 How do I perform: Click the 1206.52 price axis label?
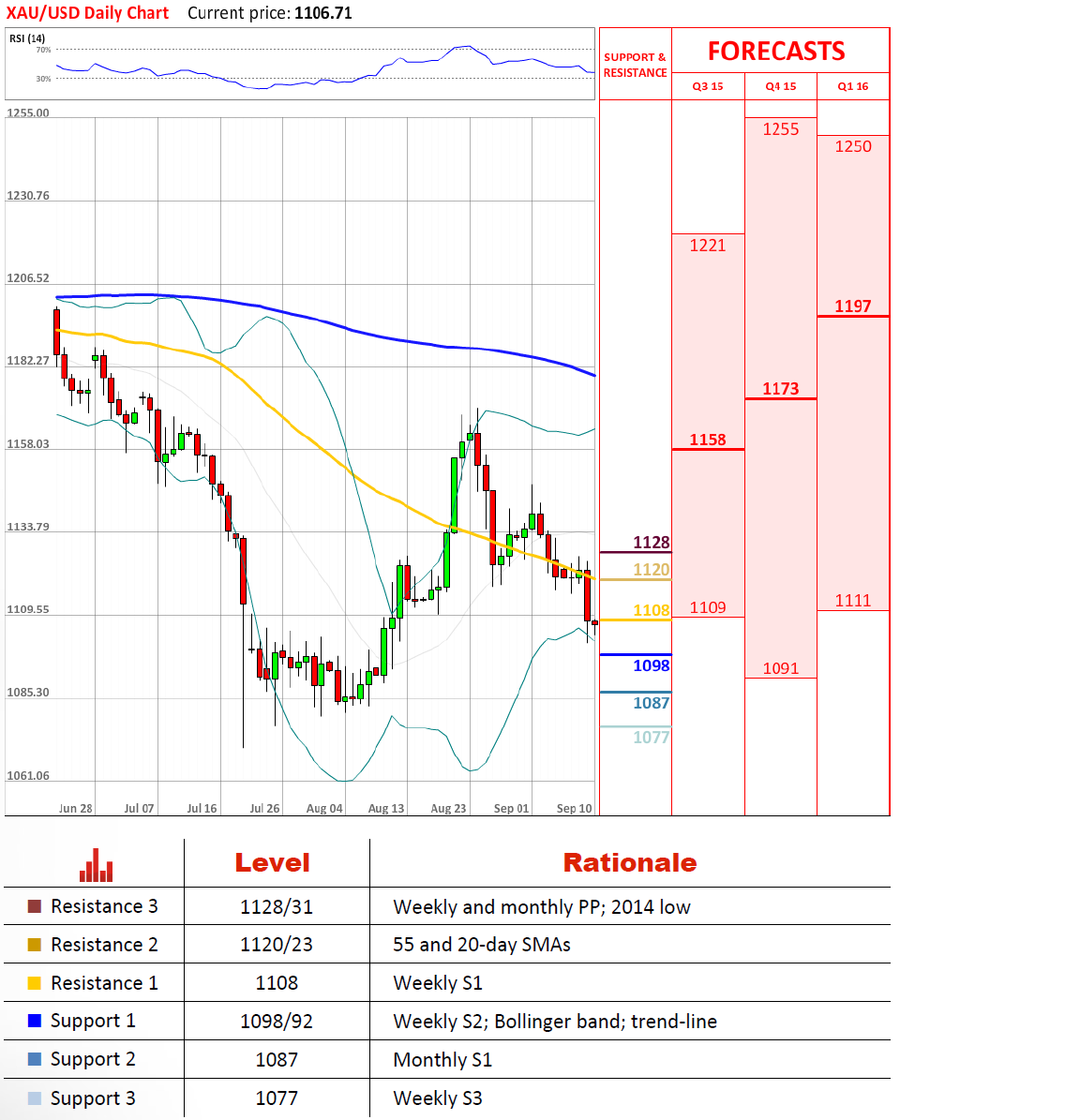click(x=28, y=278)
